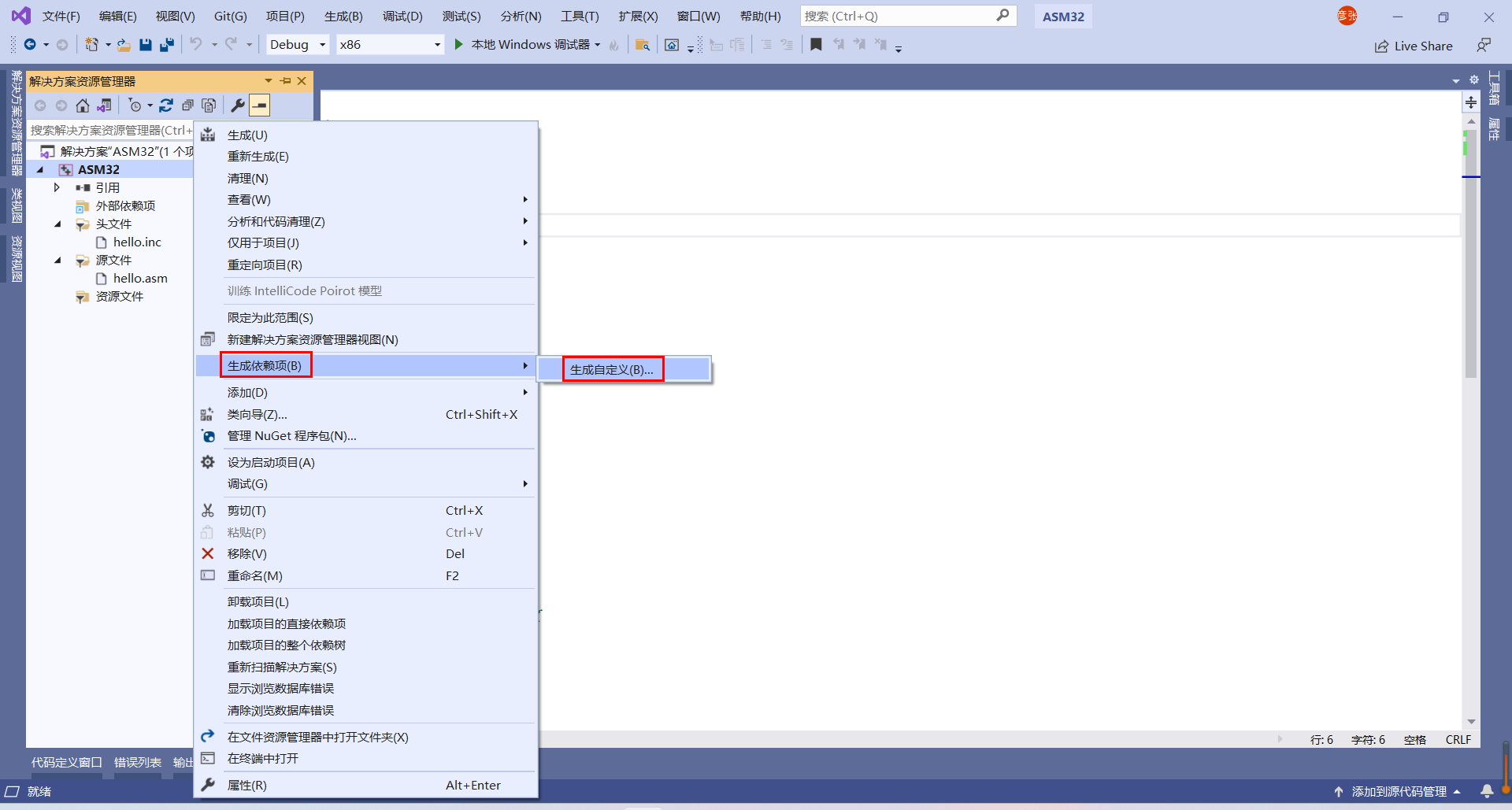
Task: Toggle auto-hide pin on Solution Explorer panel
Action: coord(285,81)
